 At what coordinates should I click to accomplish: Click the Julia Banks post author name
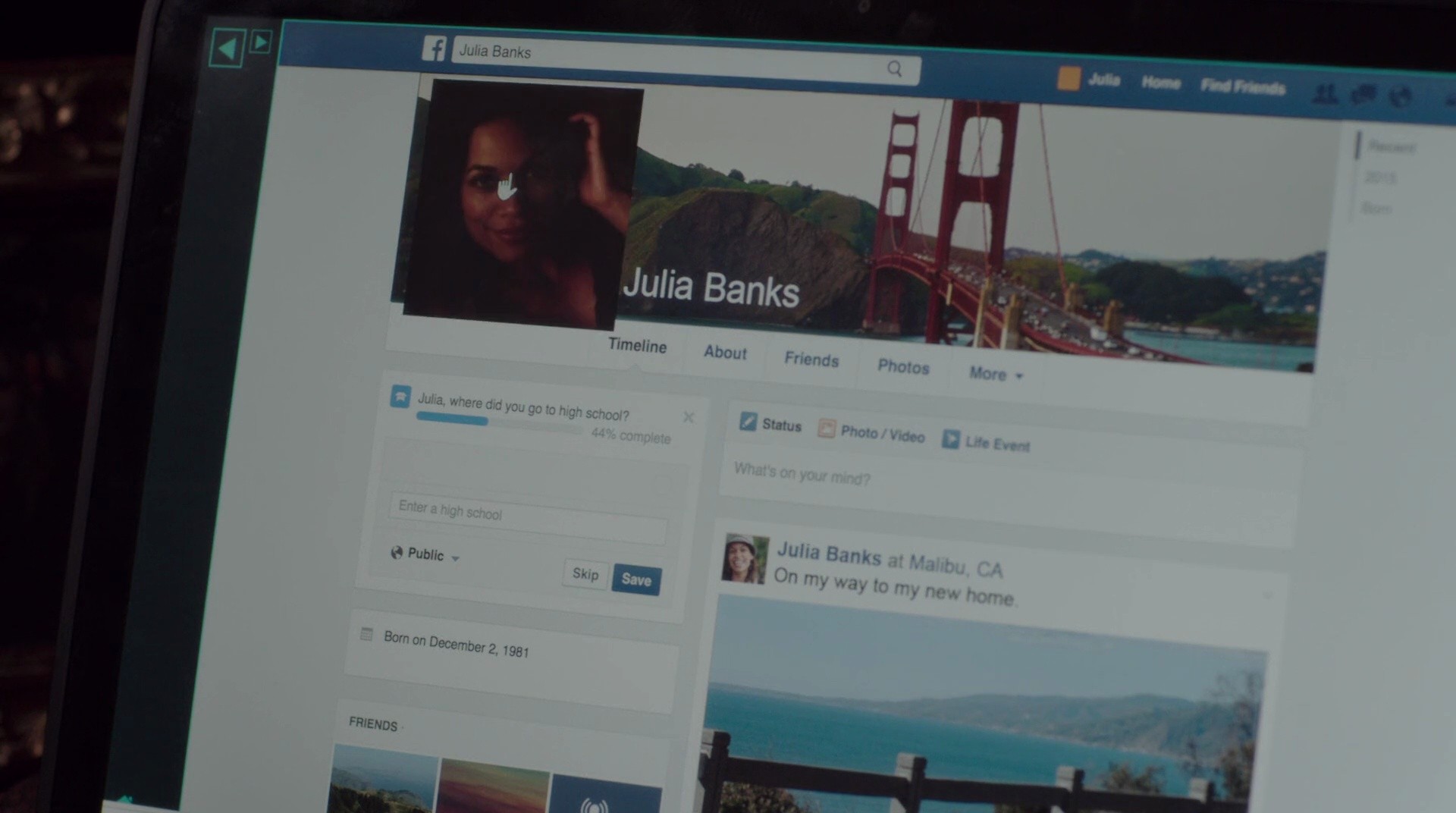point(829,554)
